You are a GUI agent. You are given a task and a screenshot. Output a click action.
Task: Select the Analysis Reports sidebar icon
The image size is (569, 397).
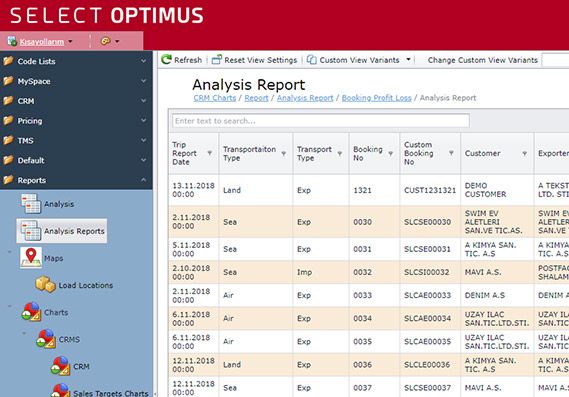31,231
